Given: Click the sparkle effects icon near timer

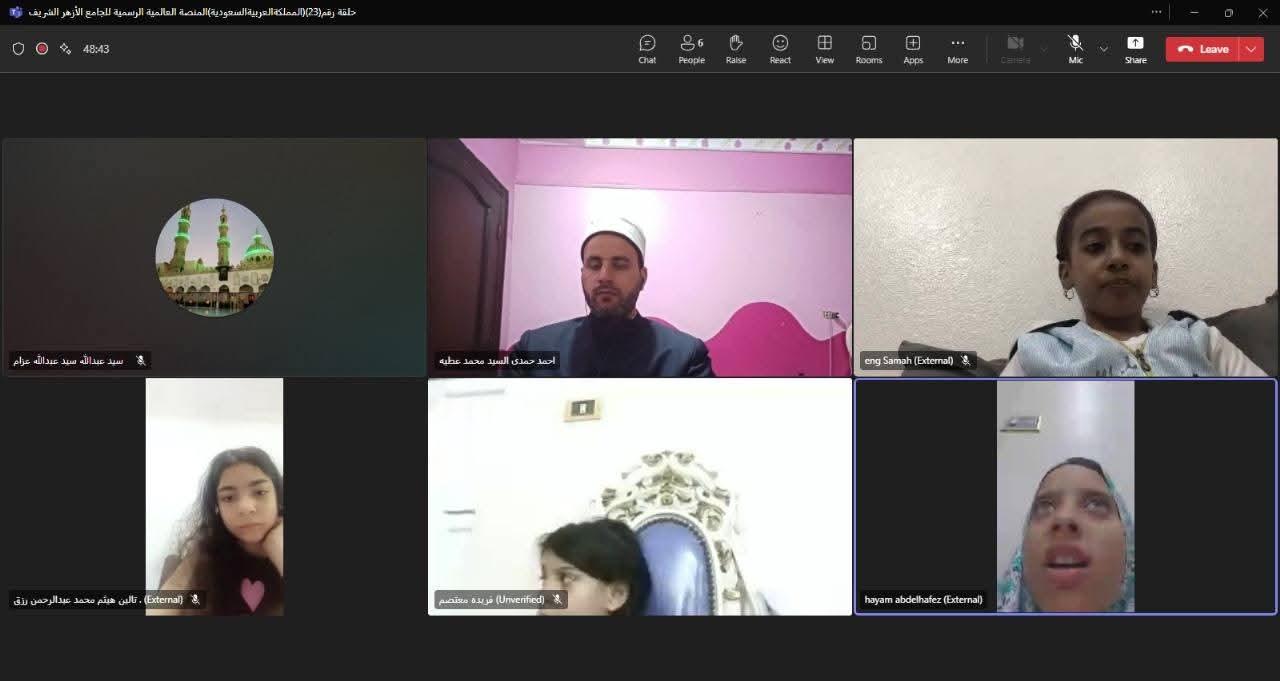Looking at the screenshot, I should pyautogui.click(x=66, y=48).
